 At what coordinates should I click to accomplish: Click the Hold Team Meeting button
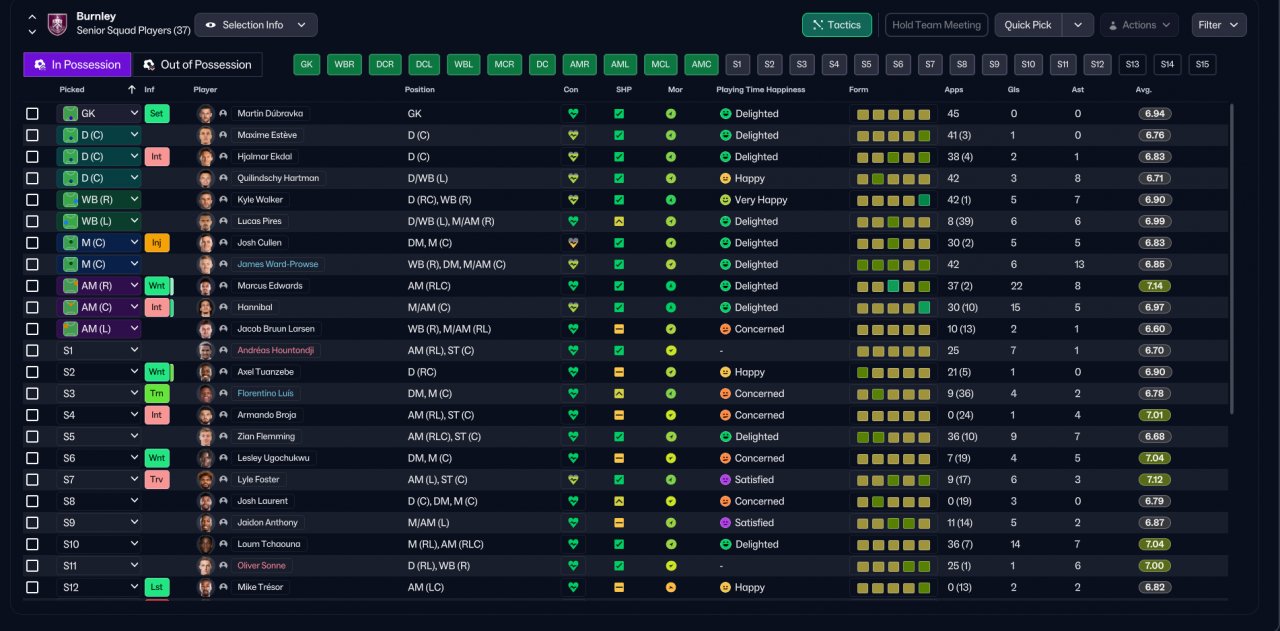tap(936, 25)
